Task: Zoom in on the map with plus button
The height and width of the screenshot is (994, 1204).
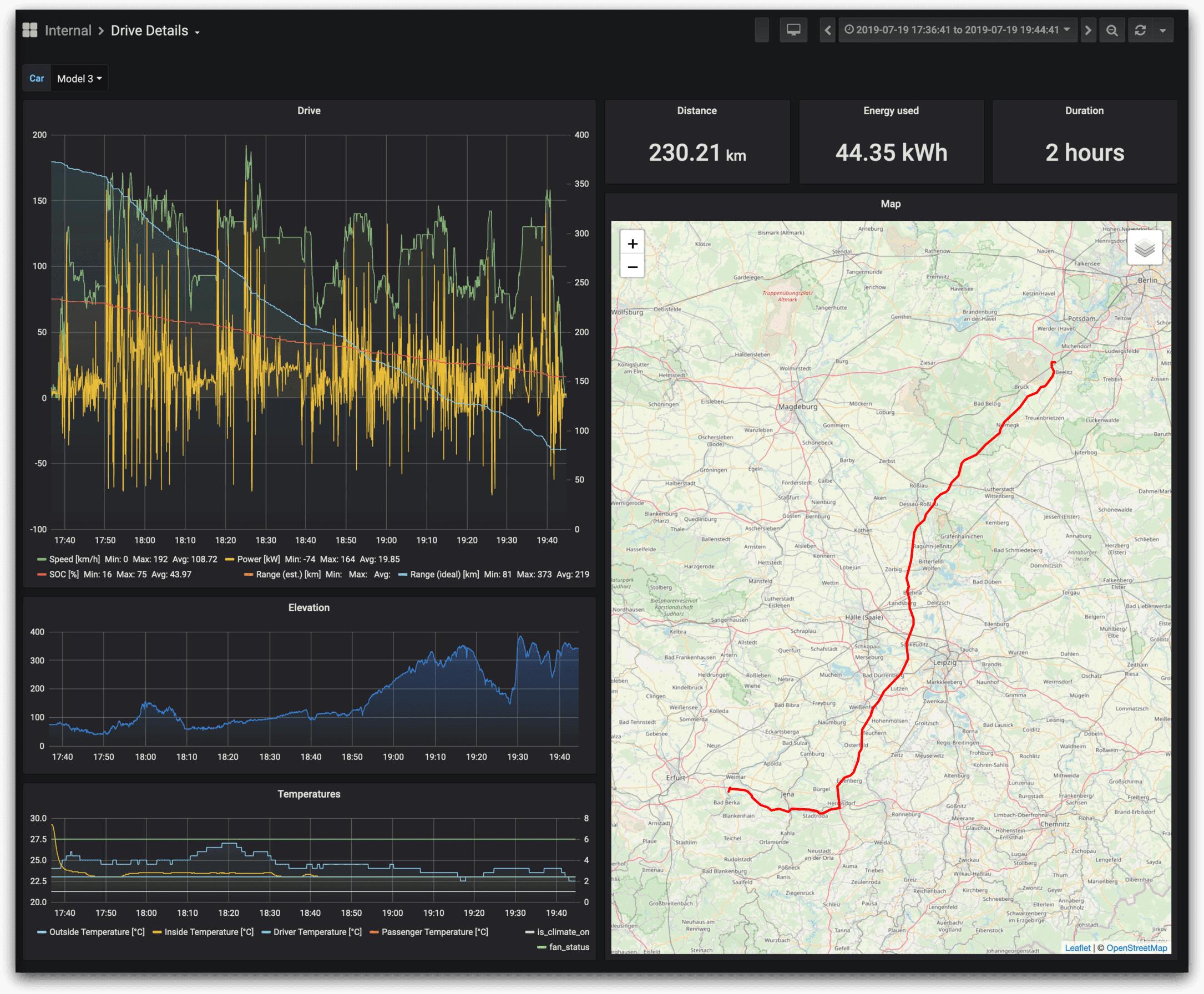Action: (x=633, y=244)
